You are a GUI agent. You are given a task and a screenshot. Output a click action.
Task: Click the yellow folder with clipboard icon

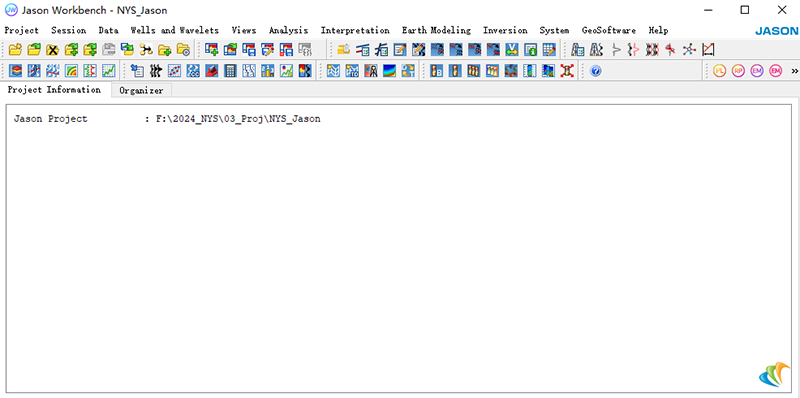click(343, 49)
